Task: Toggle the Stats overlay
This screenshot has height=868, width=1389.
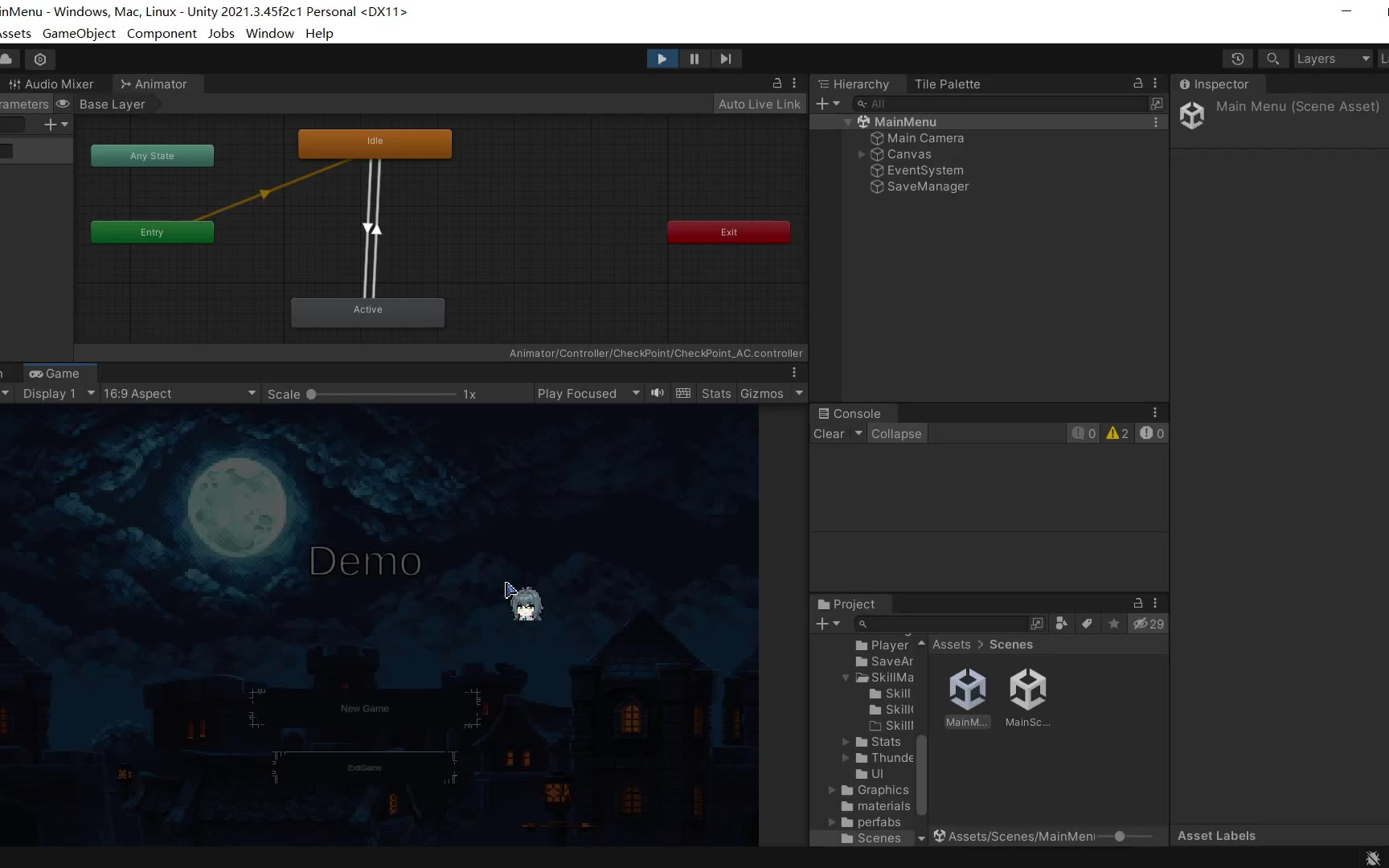Action: (x=716, y=393)
